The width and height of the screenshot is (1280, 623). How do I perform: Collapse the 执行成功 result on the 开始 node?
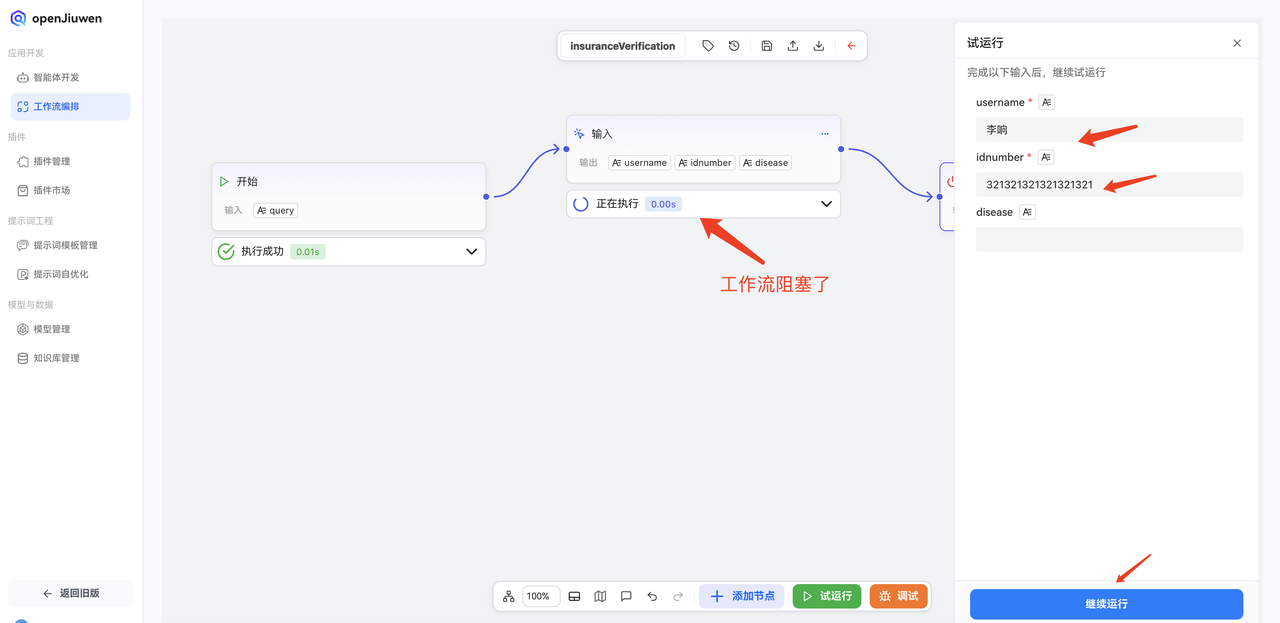coord(471,251)
